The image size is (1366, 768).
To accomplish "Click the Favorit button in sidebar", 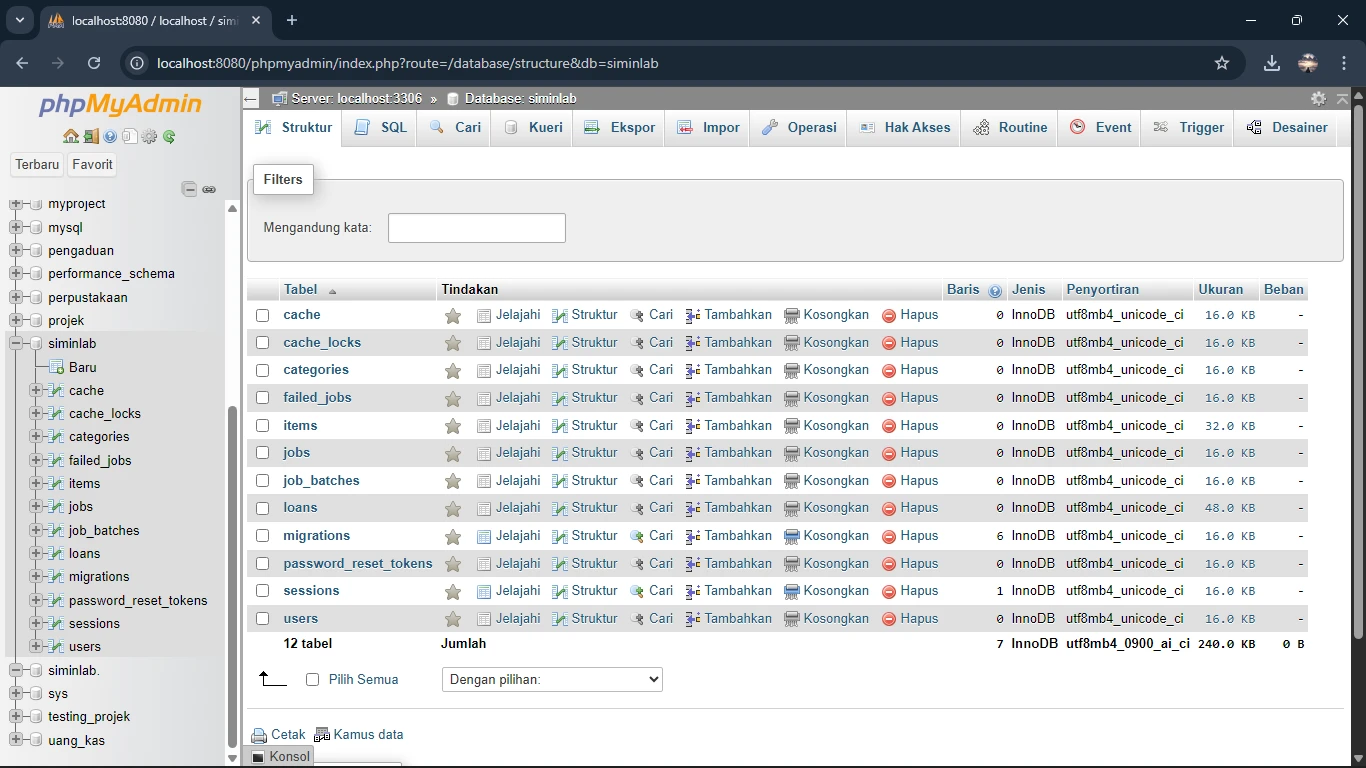I will coord(92,165).
